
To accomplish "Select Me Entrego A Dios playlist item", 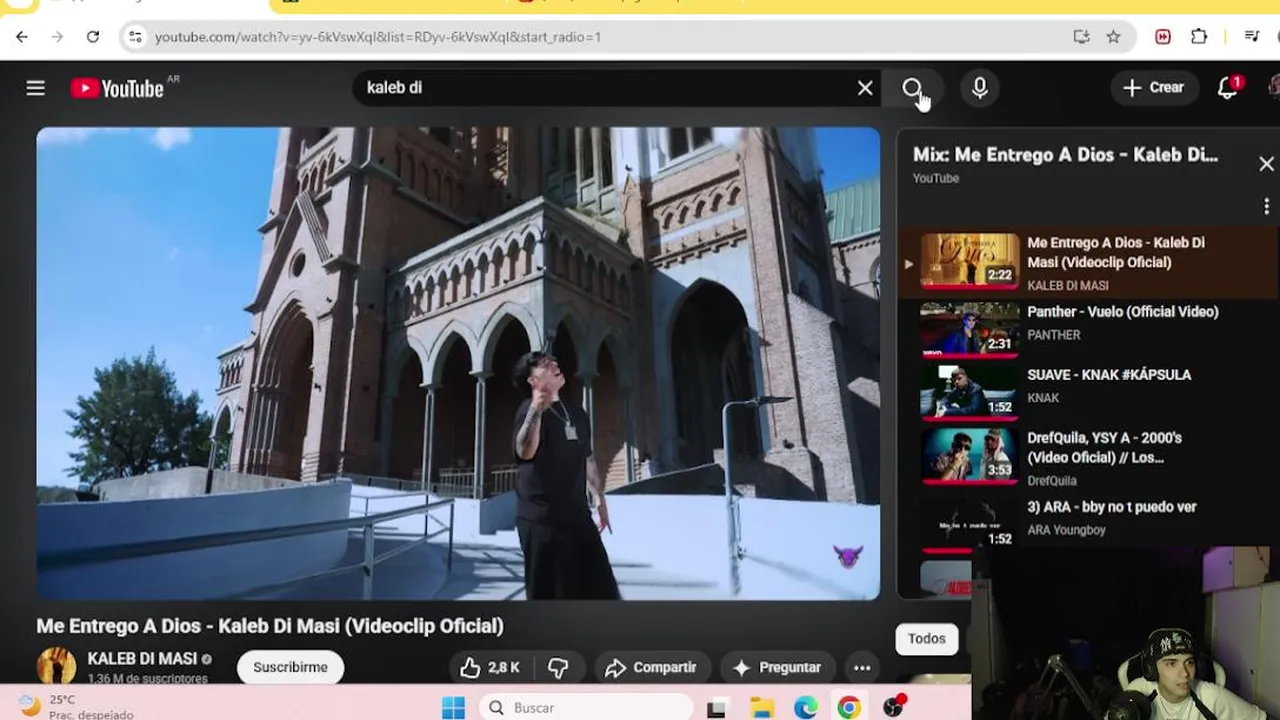I will pos(1088,262).
